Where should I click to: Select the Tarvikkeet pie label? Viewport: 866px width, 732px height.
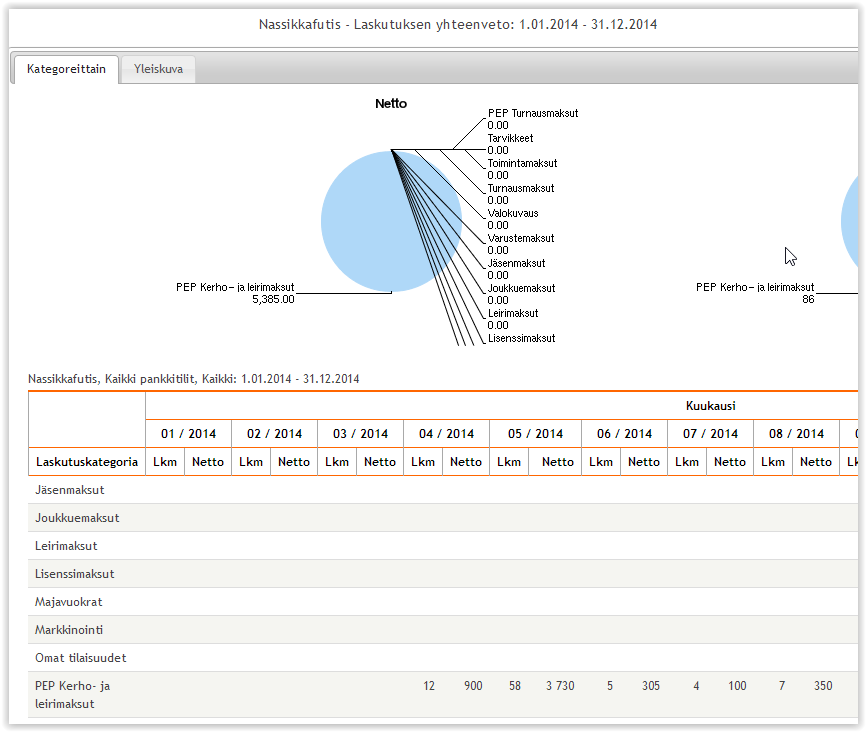[x=510, y=138]
